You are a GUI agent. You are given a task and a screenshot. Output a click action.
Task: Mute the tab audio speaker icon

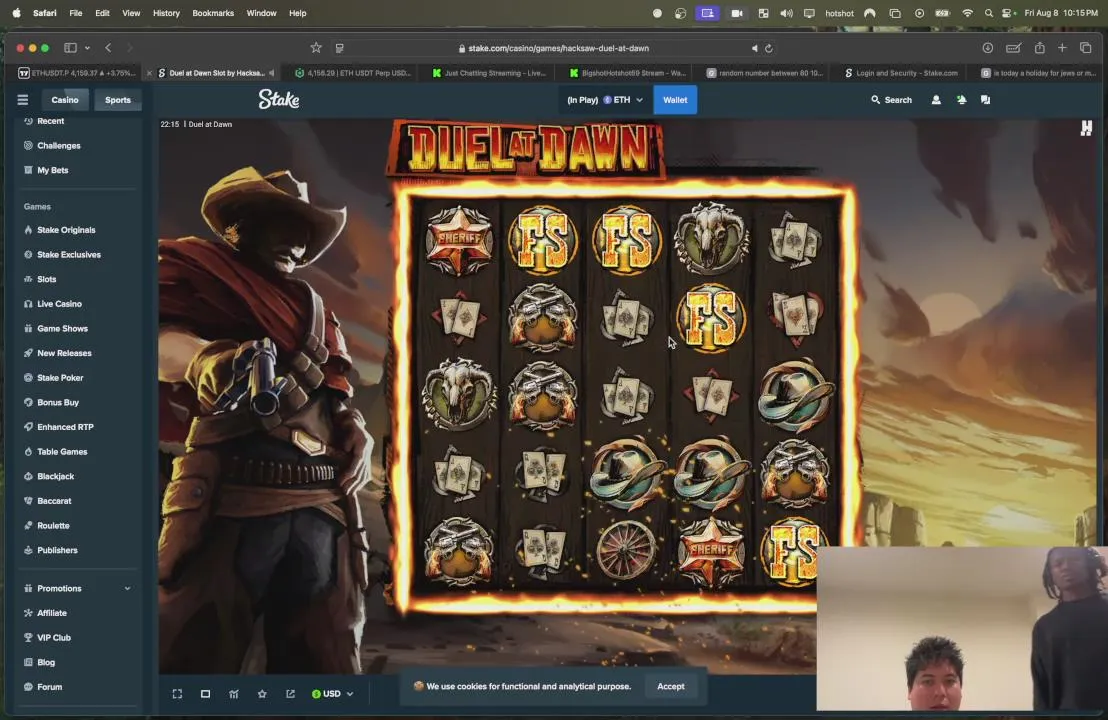(x=754, y=48)
